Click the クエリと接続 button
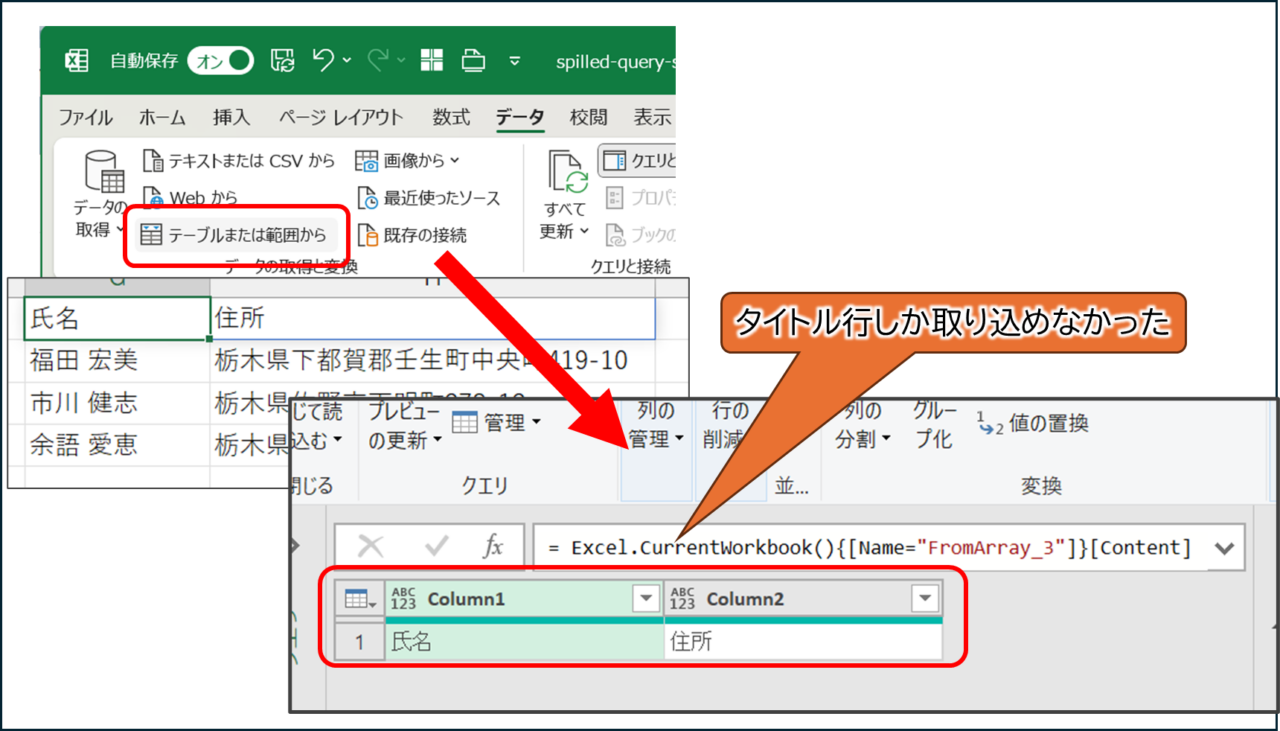This screenshot has height=731, width=1280. (x=638, y=160)
